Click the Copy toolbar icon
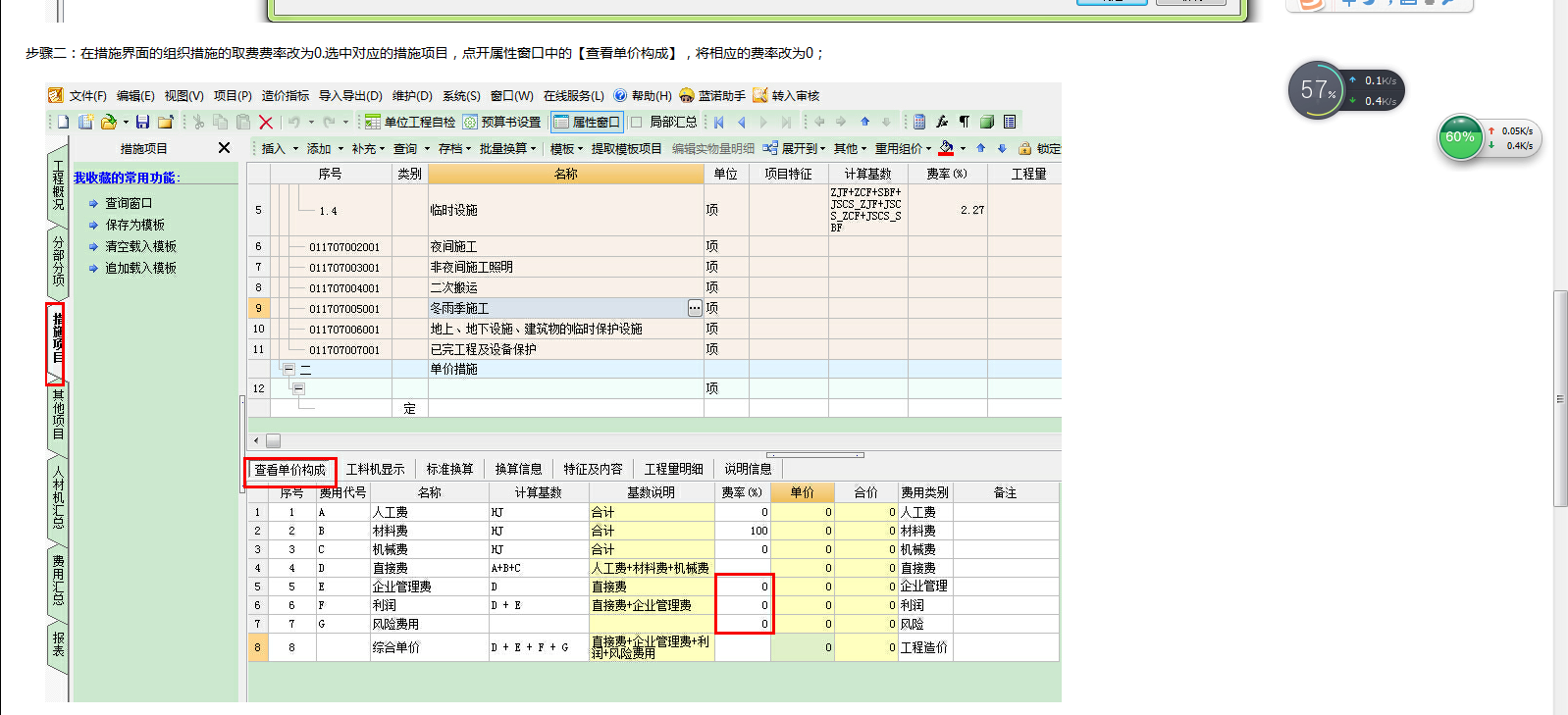Screen dimensions: 1568x715 [220, 122]
